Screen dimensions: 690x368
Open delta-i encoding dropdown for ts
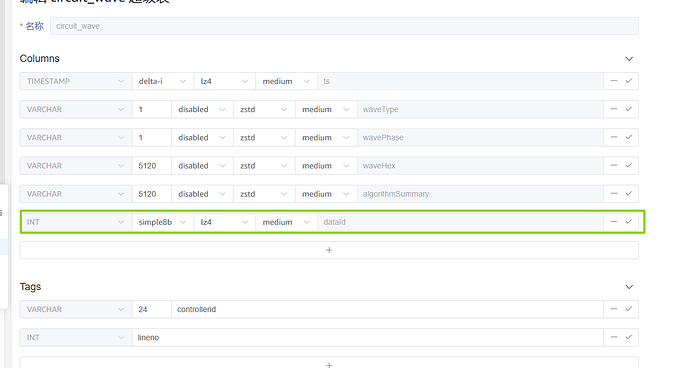(163, 81)
